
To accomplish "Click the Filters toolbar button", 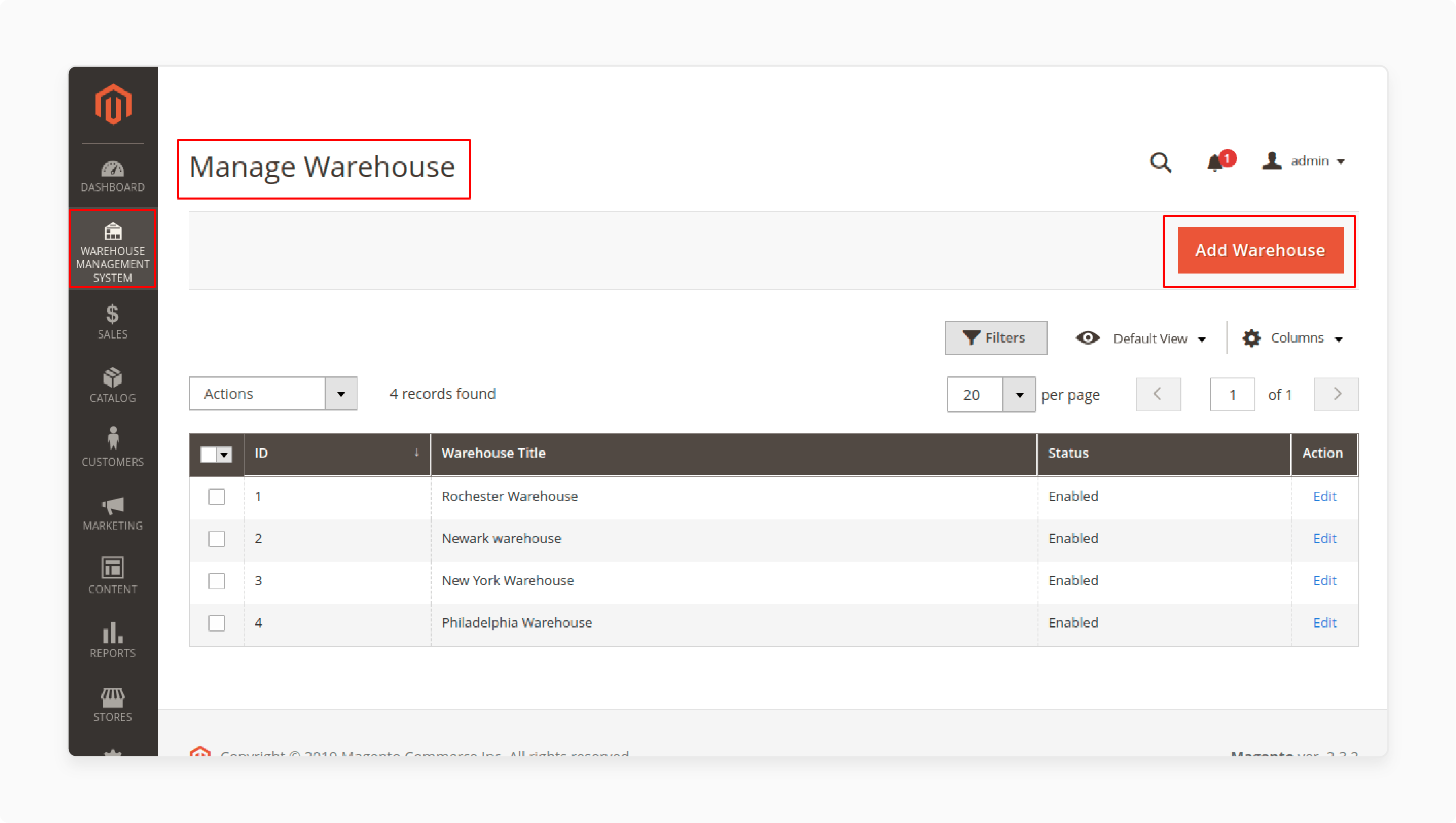I will (994, 337).
